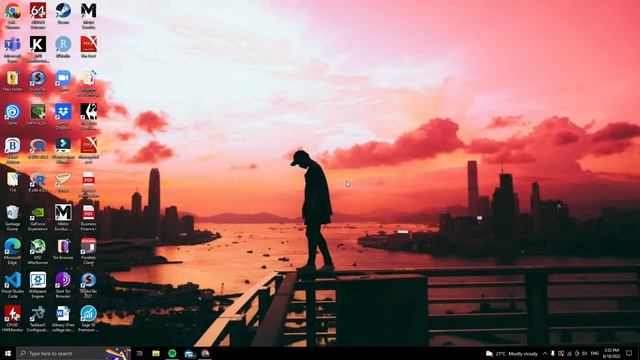
Task: Select the R i386 desktop shortcut
Action: coord(38,148)
